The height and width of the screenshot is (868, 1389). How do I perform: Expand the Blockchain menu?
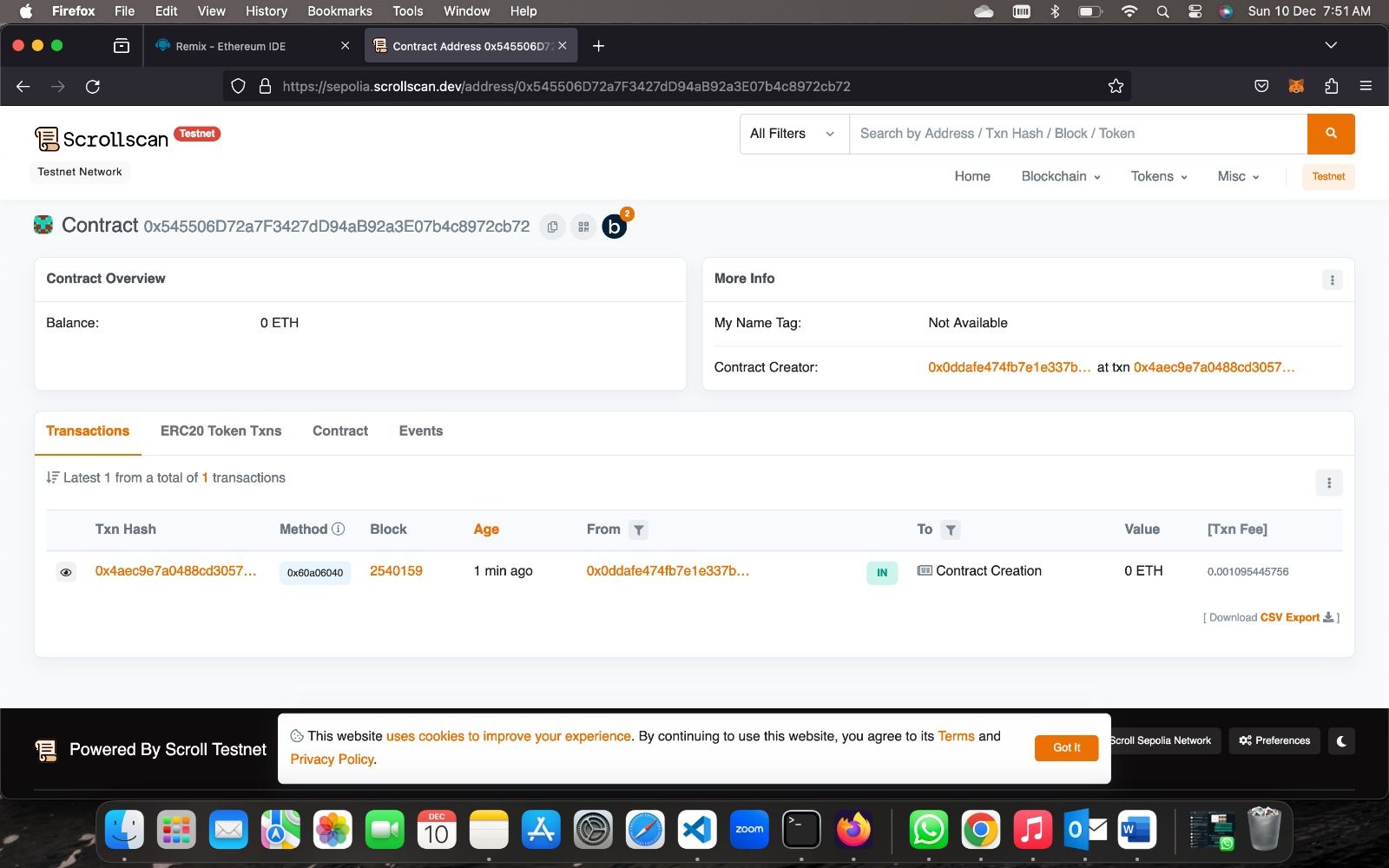click(x=1061, y=176)
